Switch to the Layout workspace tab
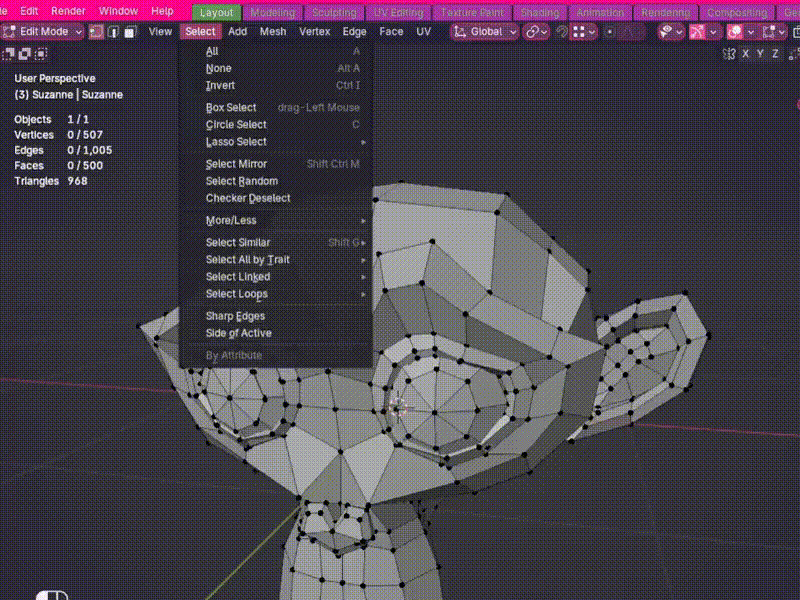 [216, 12]
